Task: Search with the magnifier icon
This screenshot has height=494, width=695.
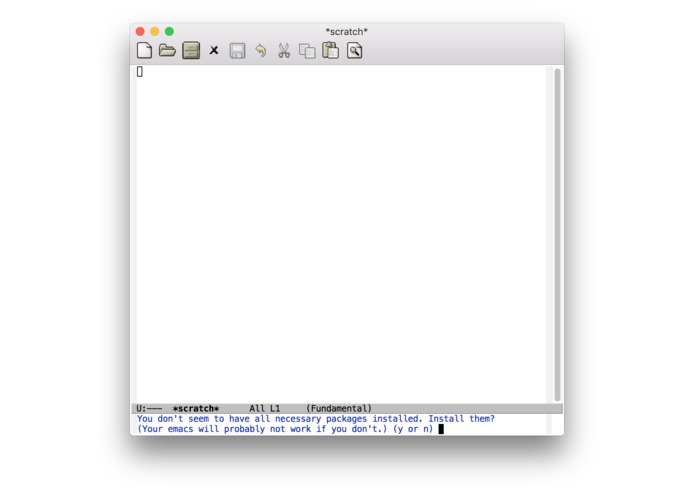Action: (x=354, y=51)
